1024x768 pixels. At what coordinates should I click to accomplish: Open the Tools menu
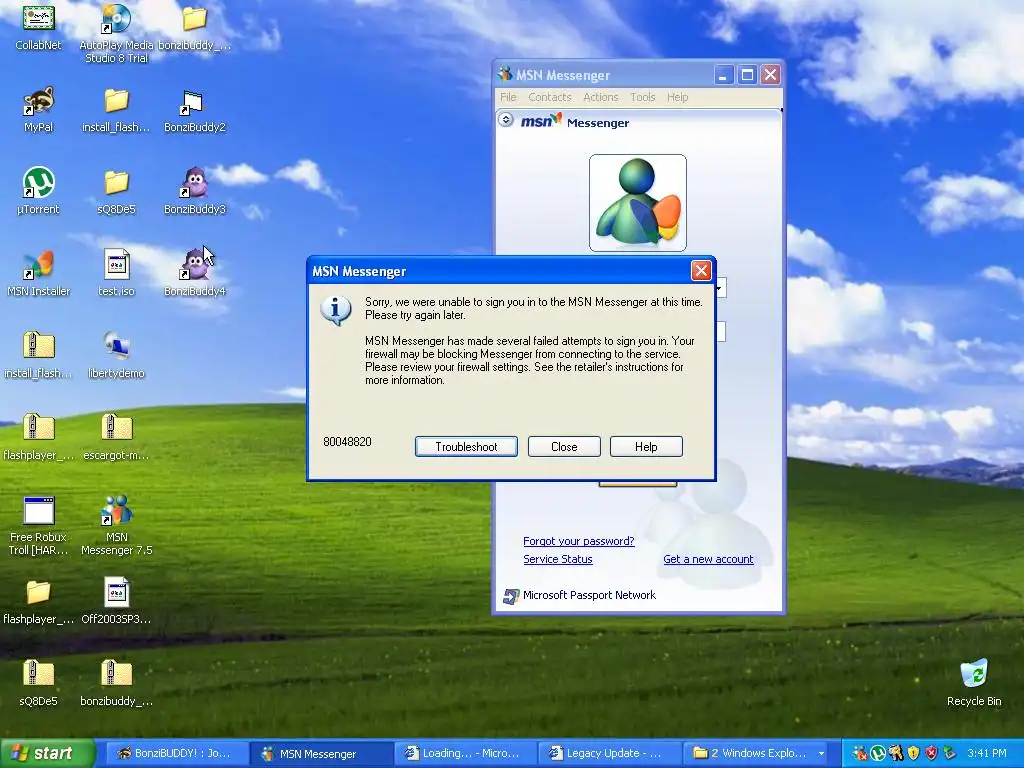[x=643, y=97]
